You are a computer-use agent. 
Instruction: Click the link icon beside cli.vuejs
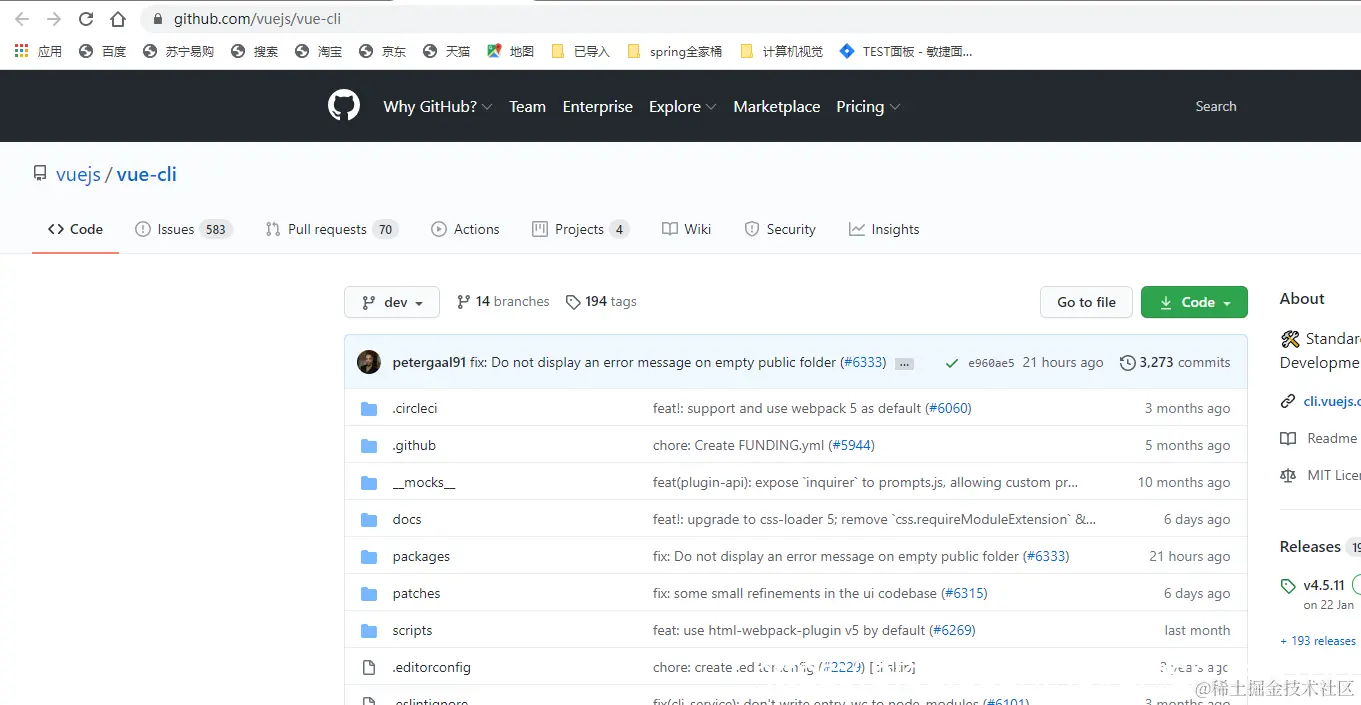click(1288, 401)
